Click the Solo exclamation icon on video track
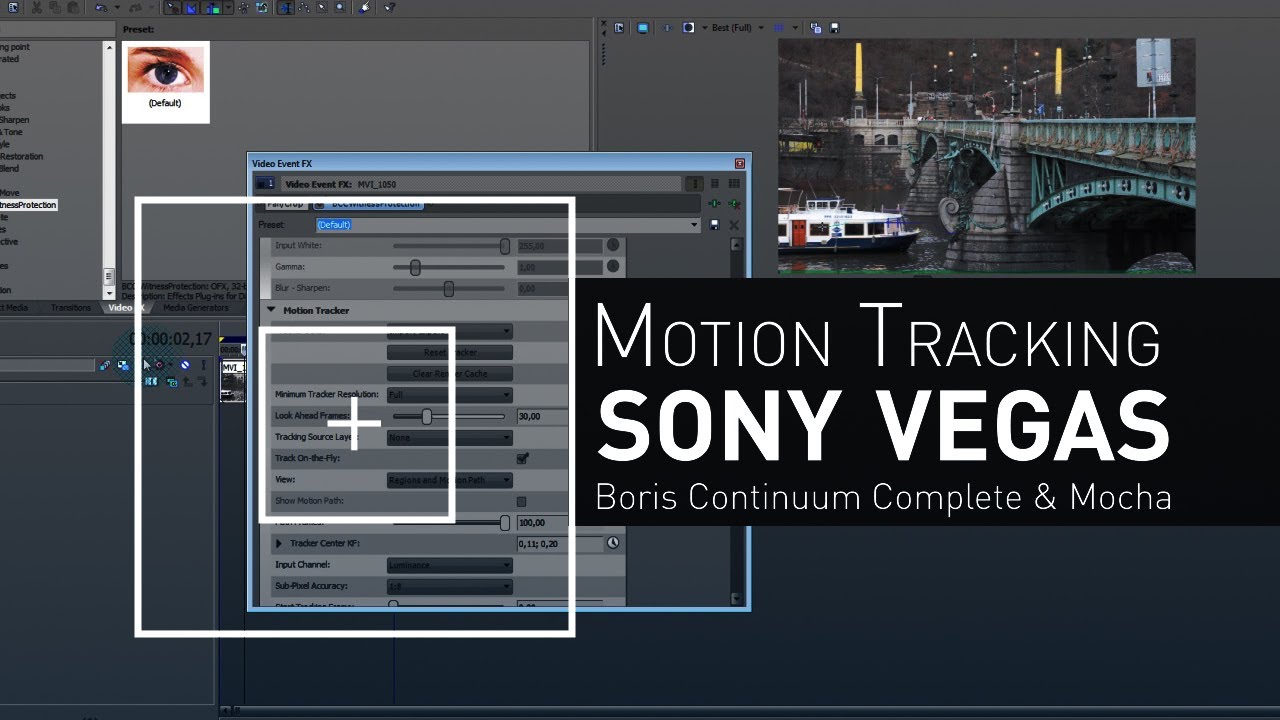 coord(204,365)
